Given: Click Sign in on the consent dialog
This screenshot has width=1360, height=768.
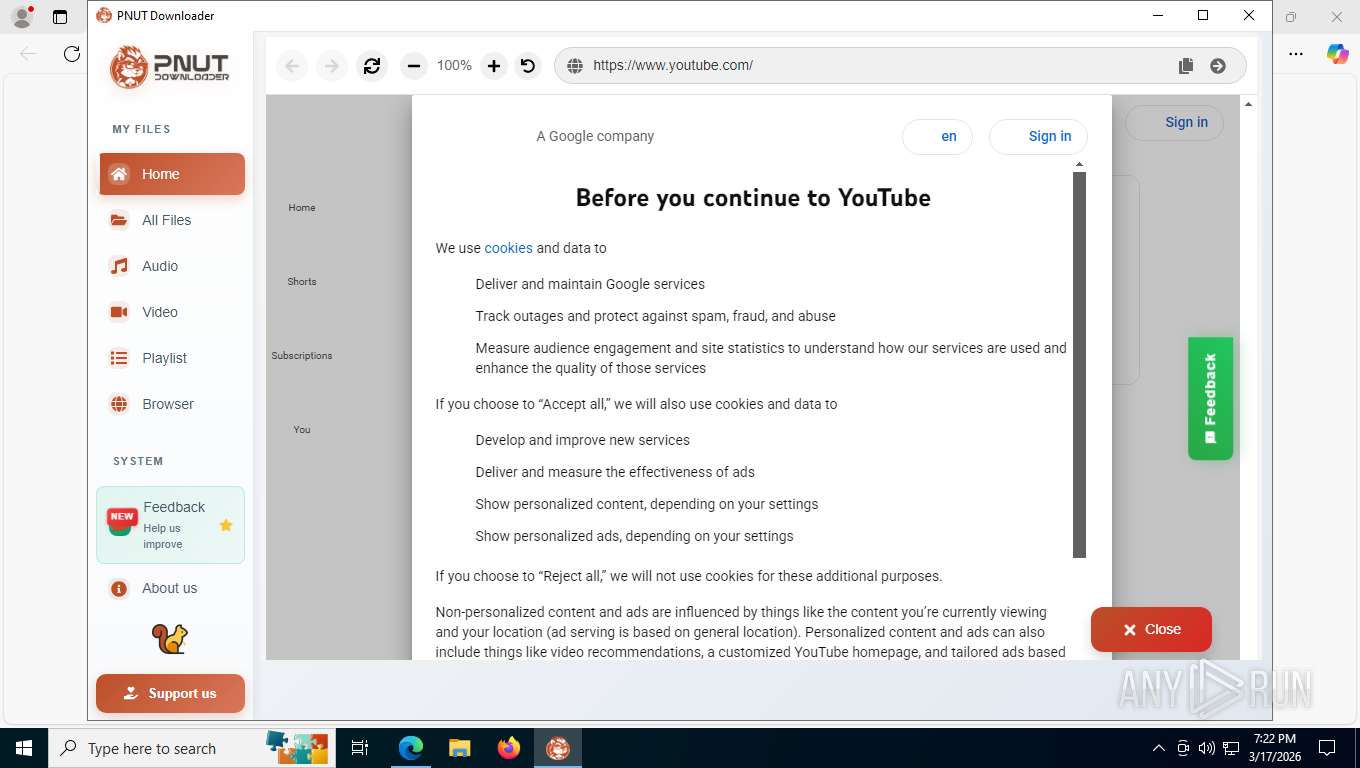Looking at the screenshot, I should pyautogui.click(x=1038, y=137).
